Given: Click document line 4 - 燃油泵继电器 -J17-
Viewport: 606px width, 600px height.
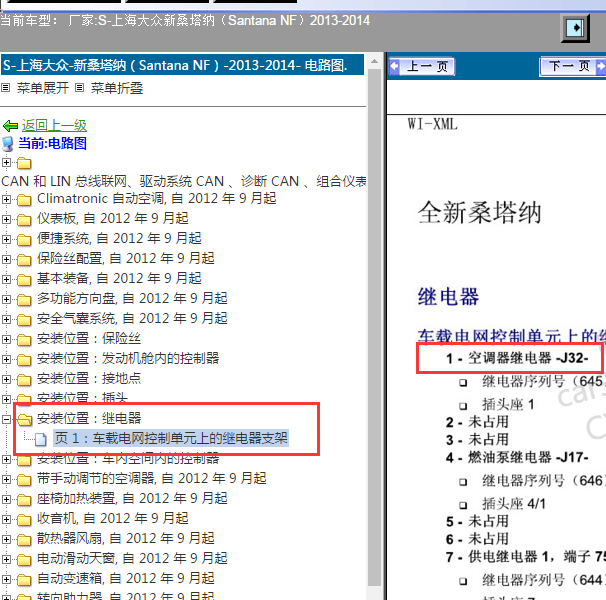Looking at the screenshot, I should [517, 458].
